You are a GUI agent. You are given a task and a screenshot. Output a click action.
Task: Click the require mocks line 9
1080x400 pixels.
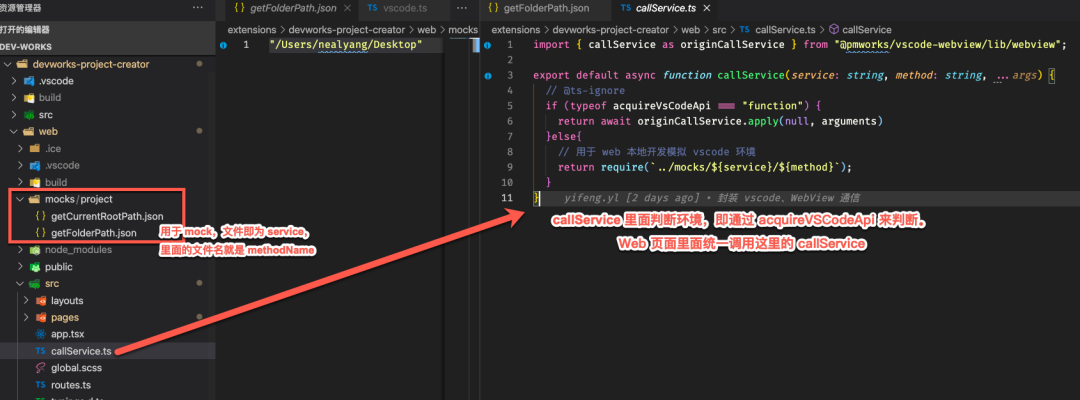coord(705,167)
